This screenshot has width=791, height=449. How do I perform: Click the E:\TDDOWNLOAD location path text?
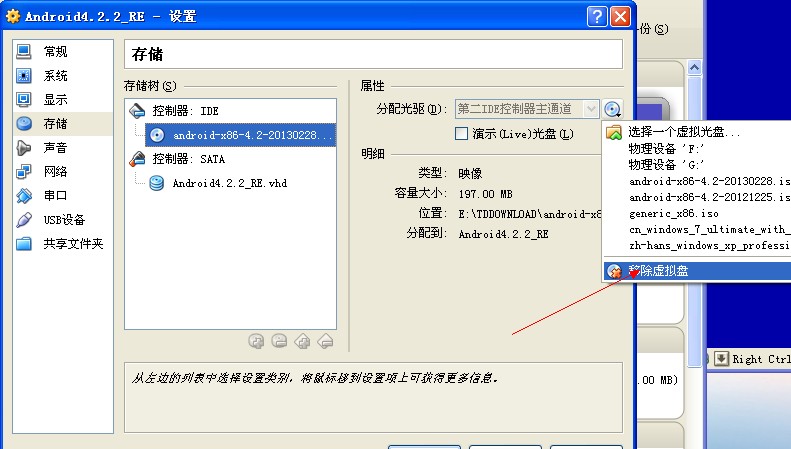tap(530, 214)
